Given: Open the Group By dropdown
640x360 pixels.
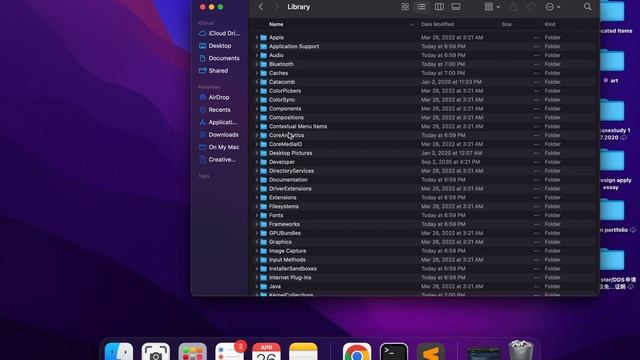Looking at the screenshot, I should pyautogui.click(x=491, y=7).
